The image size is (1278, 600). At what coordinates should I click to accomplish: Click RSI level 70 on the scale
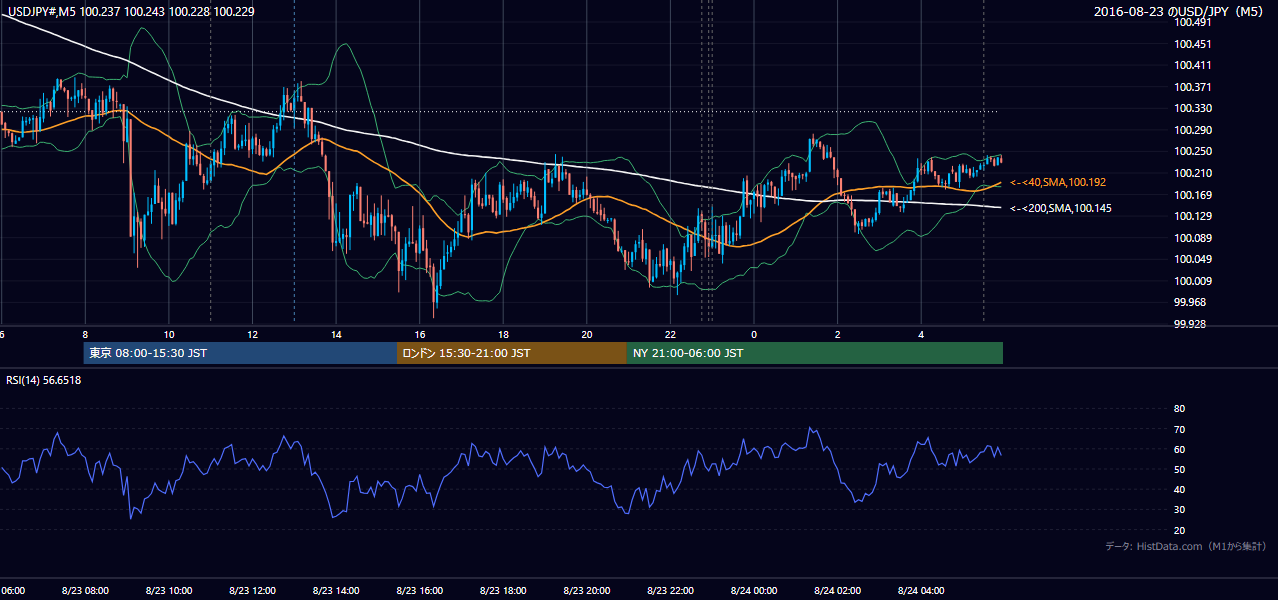tap(1179, 429)
